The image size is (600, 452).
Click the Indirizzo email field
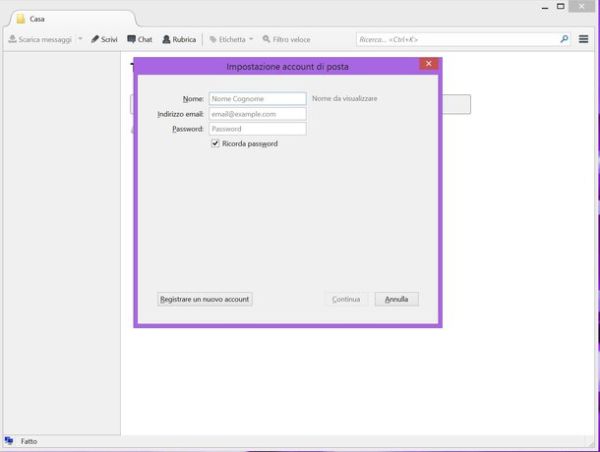[257, 114]
